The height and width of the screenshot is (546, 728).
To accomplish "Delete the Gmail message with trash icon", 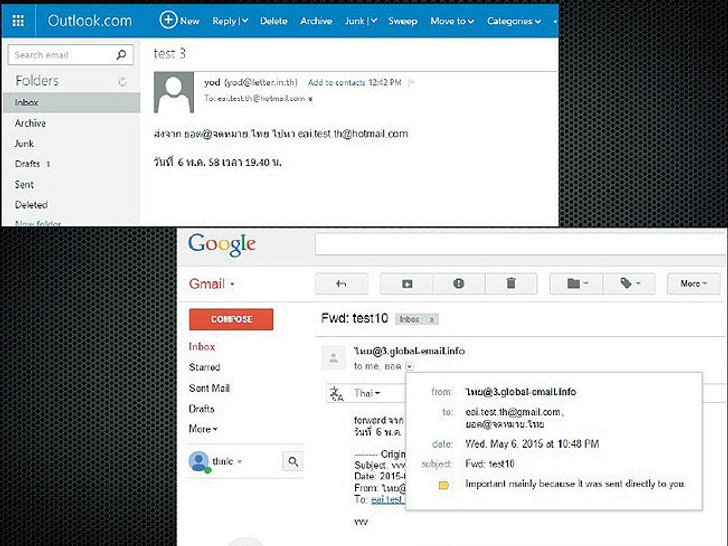I will [511, 284].
